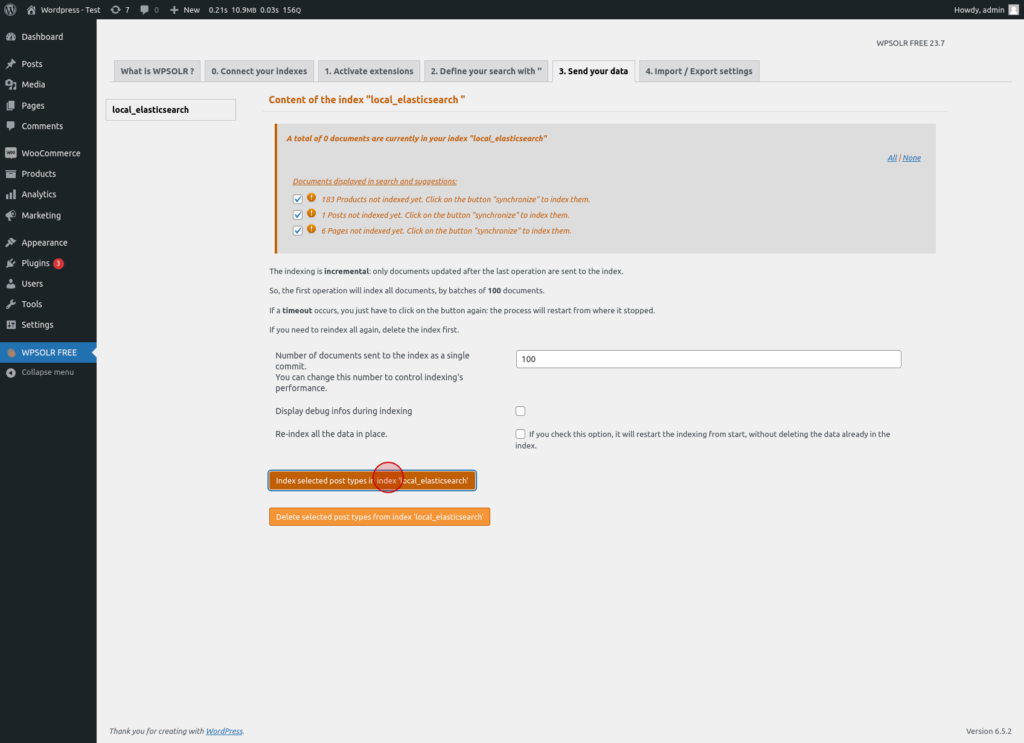1024x743 pixels.
Task: Check Re-index all the data in place
Action: (x=520, y=434)
